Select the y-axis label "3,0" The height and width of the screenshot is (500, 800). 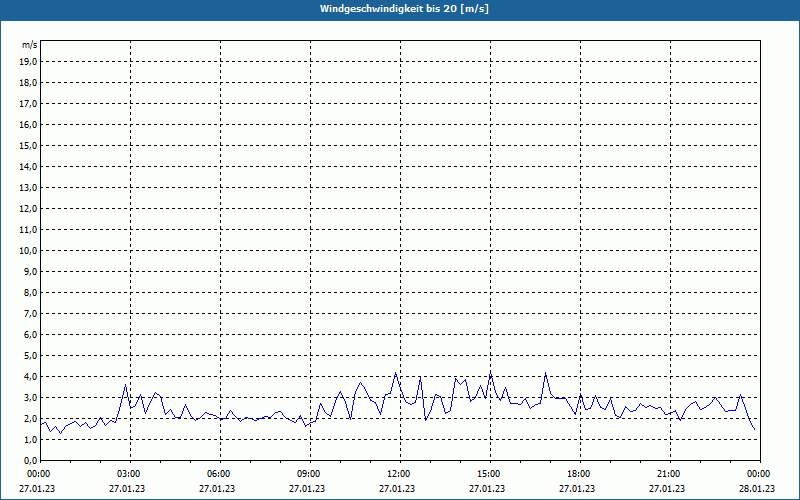point(31,397)
